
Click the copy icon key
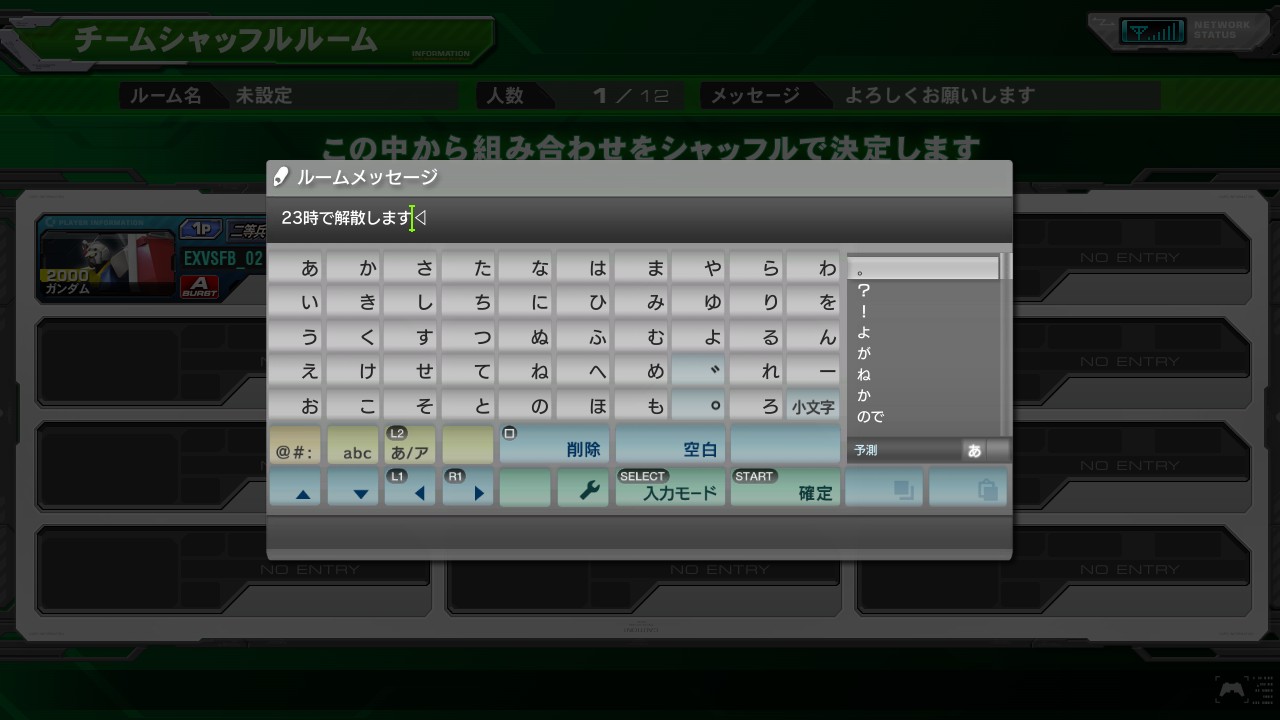[884, 488]
